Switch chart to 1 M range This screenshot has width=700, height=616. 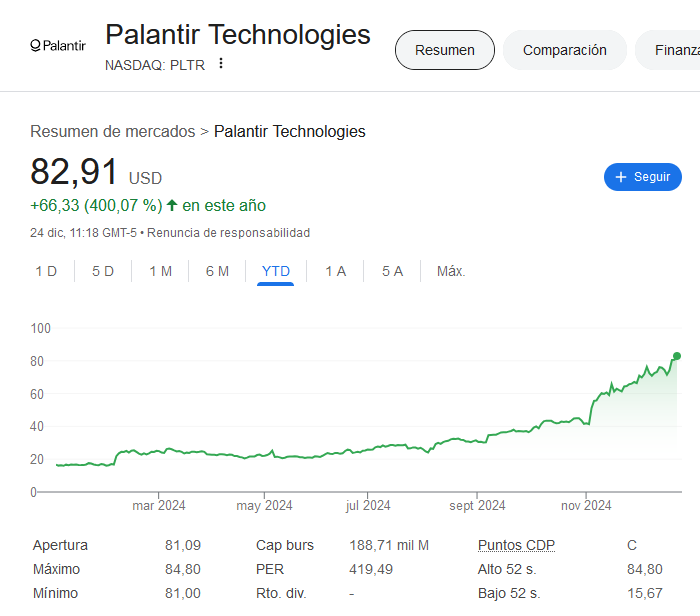tap(160, 271)
